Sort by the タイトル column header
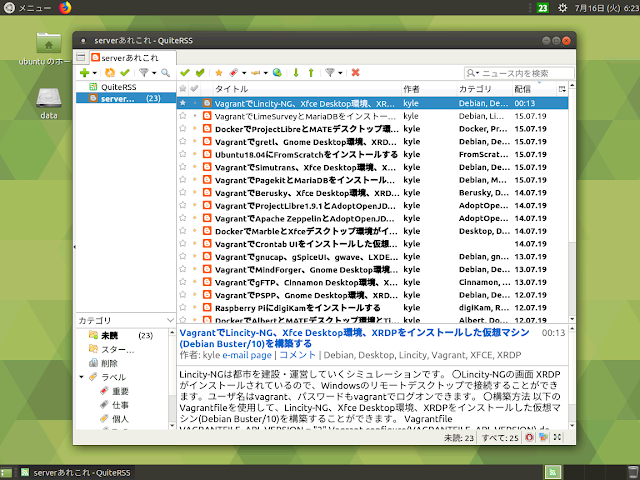This screenshot has width=640, height=480. (307, 89)
